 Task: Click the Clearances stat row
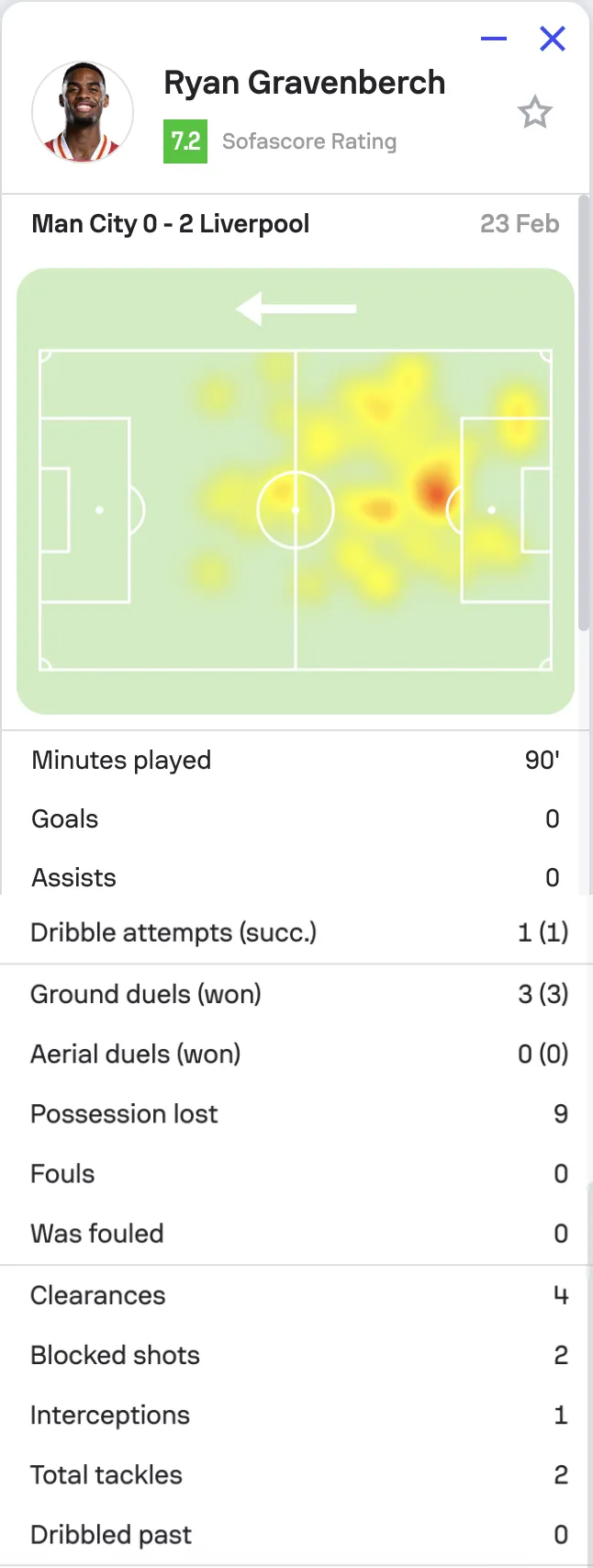[296, 1295]
